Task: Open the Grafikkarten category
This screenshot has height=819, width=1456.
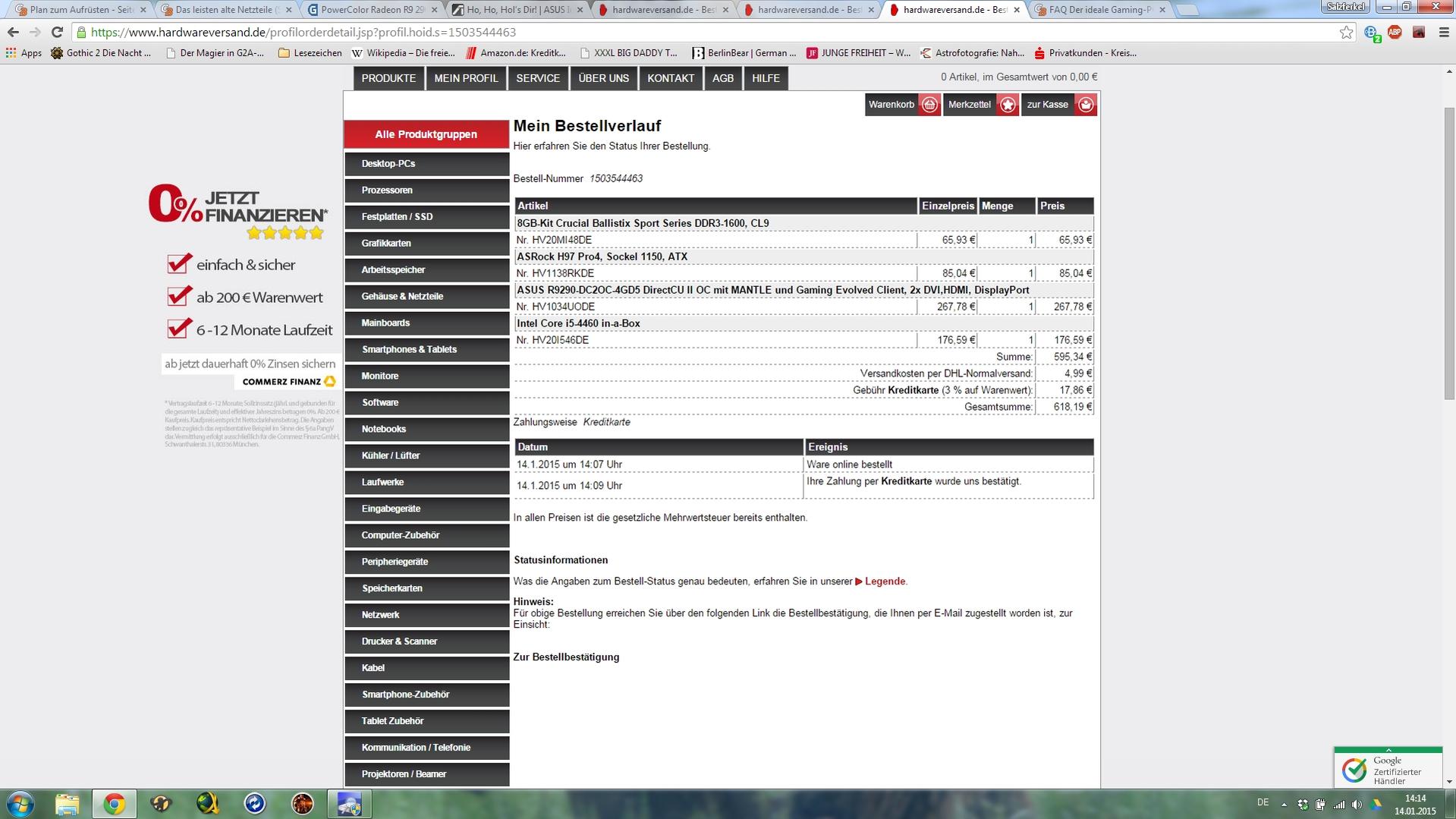Action: click(x=426, y=244)
